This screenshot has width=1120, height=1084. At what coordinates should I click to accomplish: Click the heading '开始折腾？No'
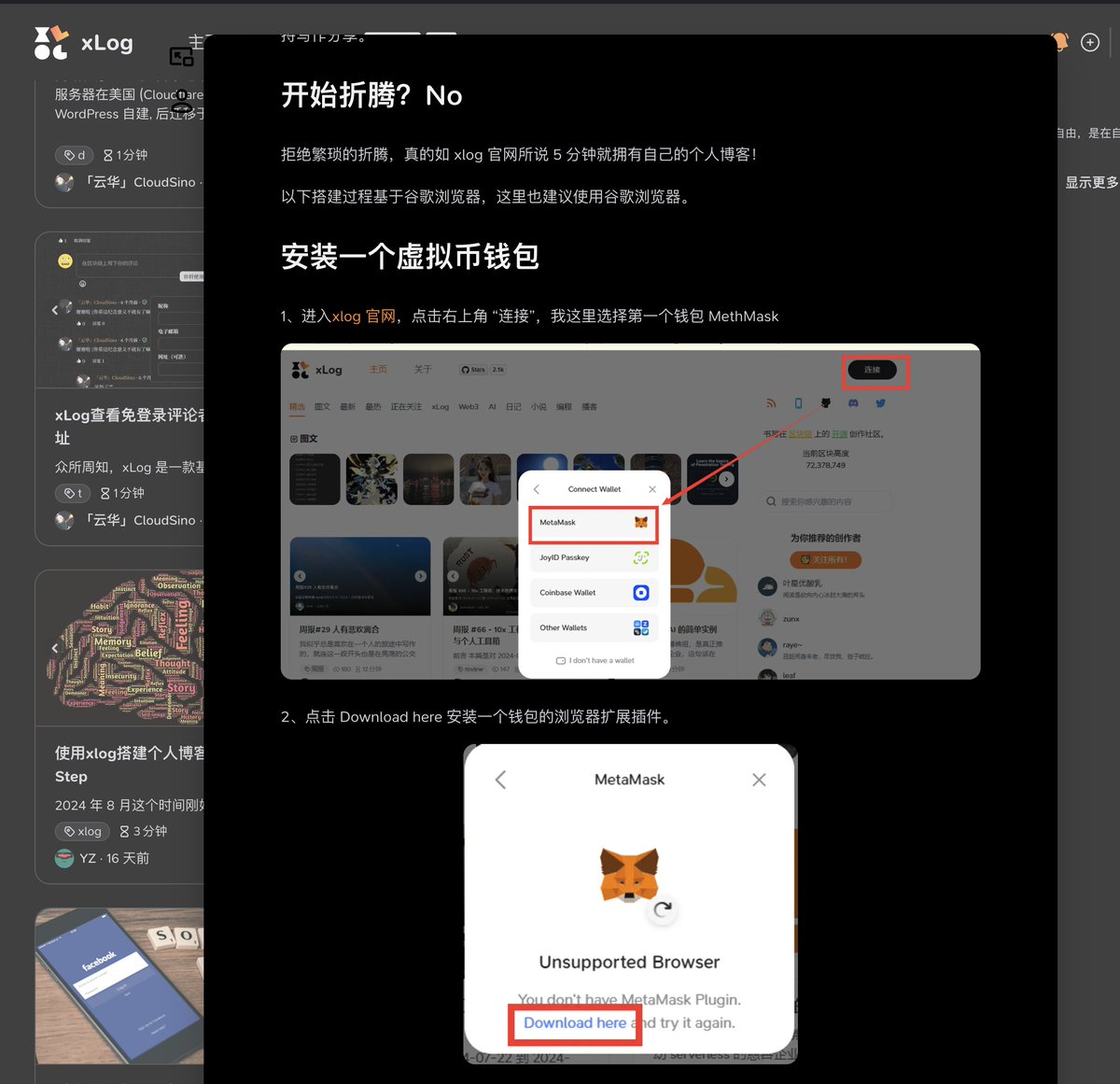[x=371, y=95]
